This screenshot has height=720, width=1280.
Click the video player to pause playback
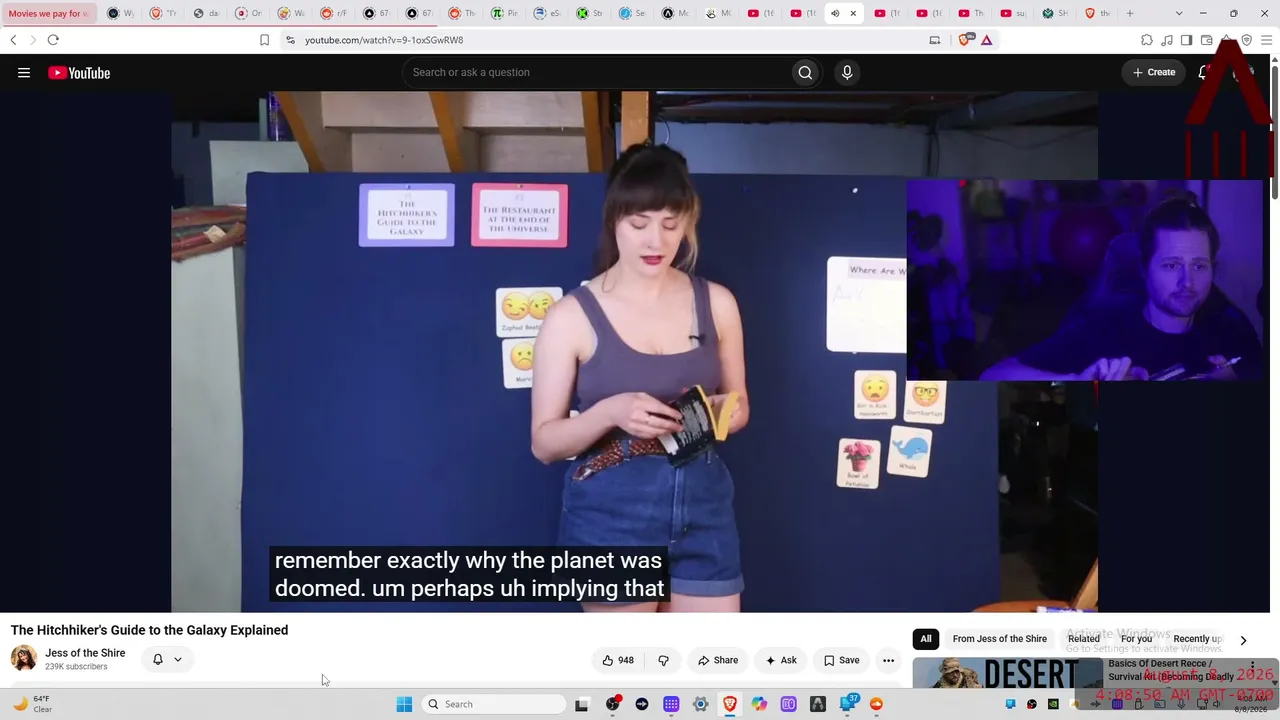point(635,351)
